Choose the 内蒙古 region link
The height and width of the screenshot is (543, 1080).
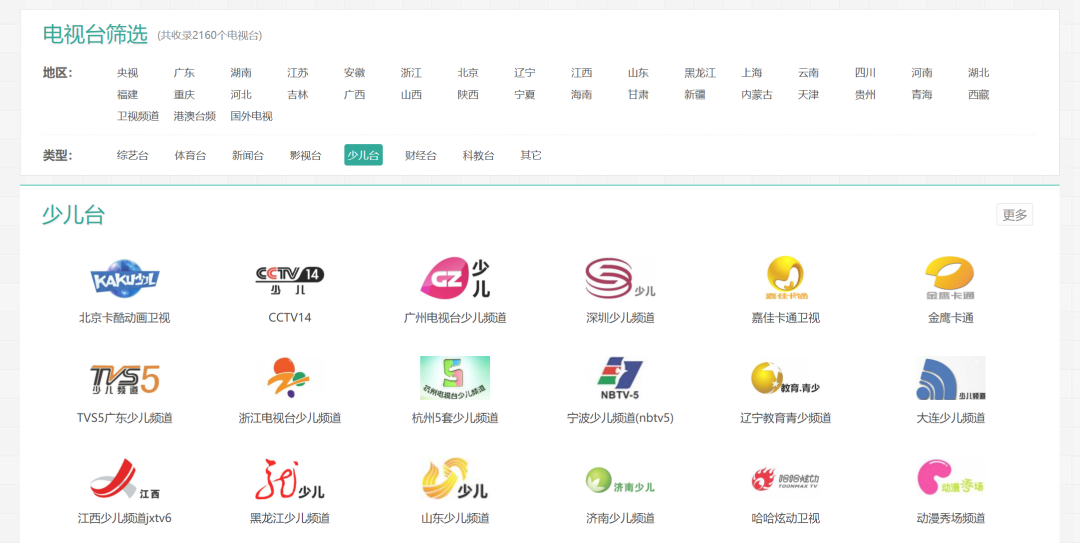(757, 95)
